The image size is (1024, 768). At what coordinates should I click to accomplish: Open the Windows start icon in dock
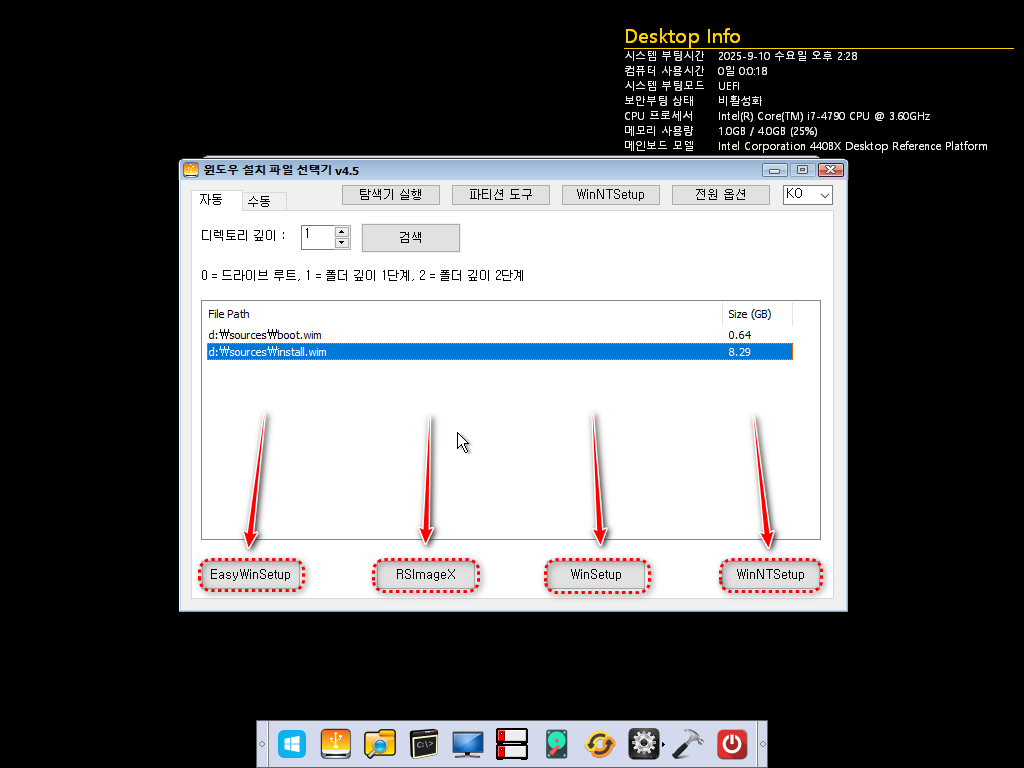coord(292,744)
